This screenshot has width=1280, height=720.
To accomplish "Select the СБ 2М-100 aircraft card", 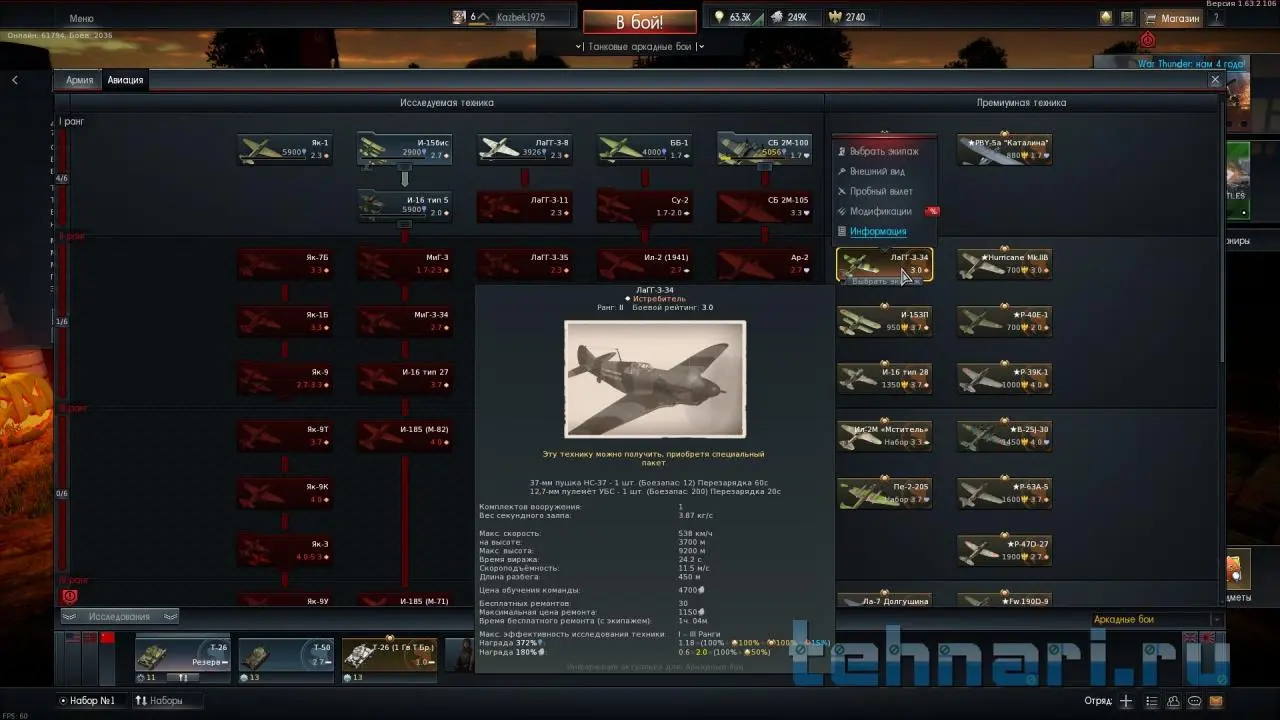I will 765,149.
